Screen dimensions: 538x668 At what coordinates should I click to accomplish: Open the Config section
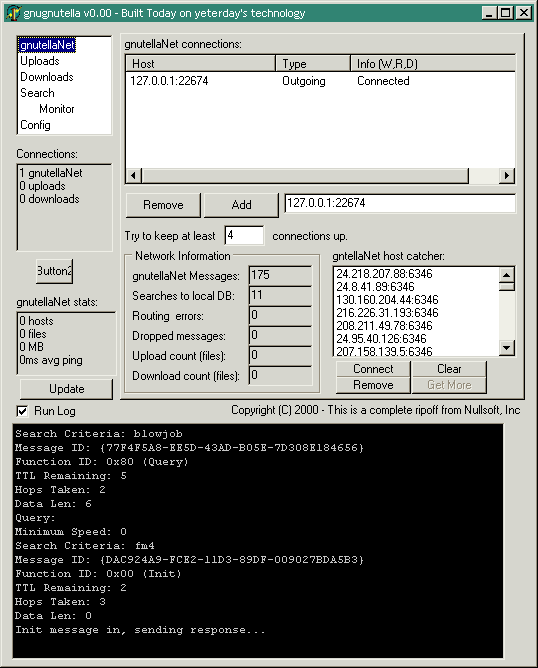tap(35, 125)
